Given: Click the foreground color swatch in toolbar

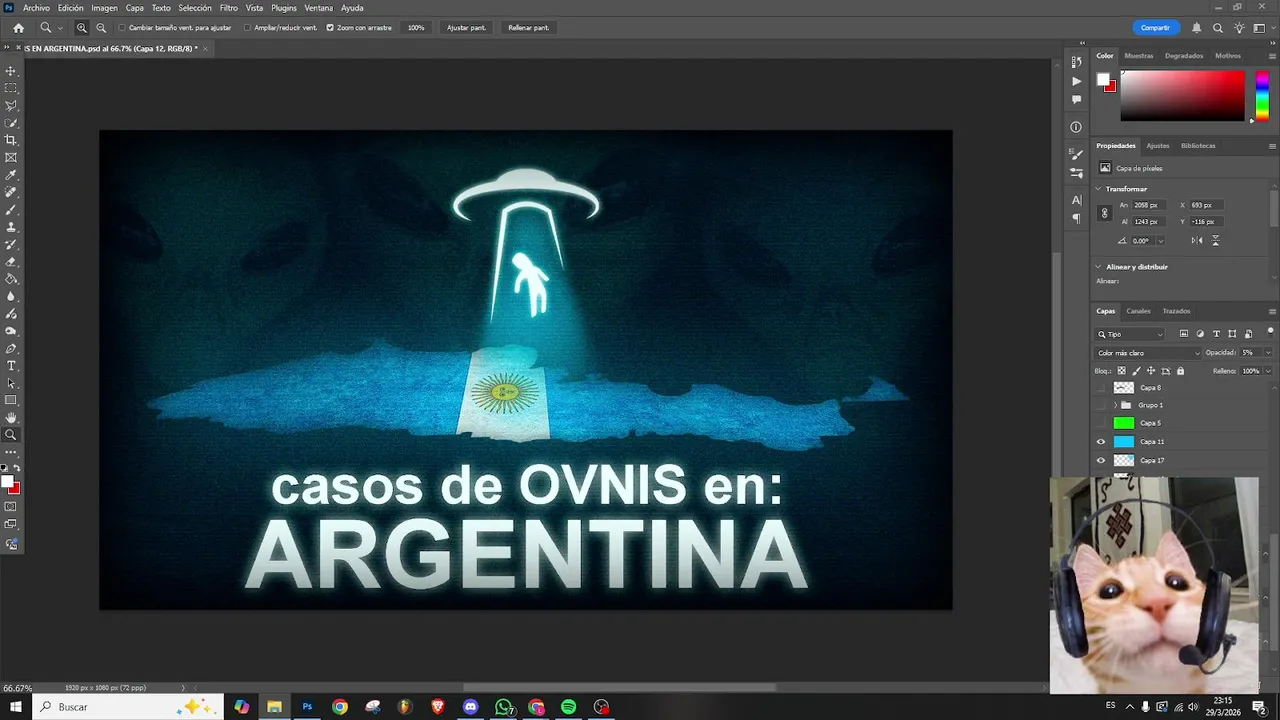Looking at the screenshot, I should point(7,482).
